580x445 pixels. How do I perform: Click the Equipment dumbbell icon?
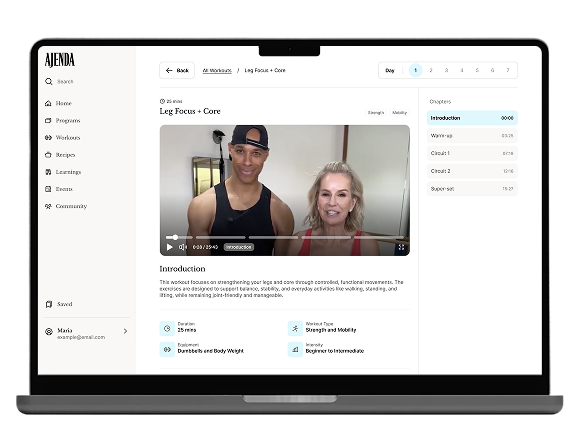(x=167, y=350)
